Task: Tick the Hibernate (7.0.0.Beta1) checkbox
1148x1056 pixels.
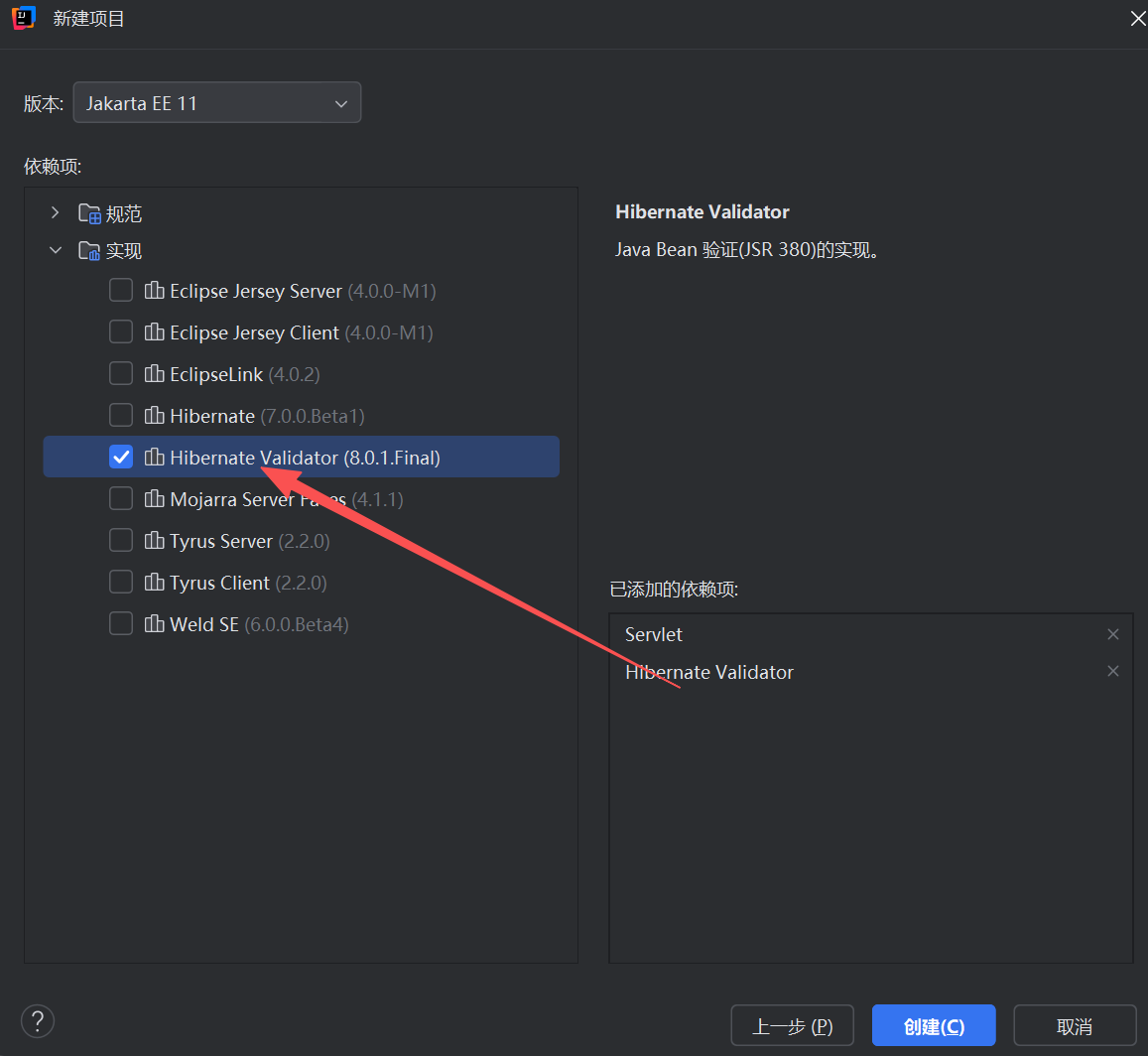Action: click(121, 416)
